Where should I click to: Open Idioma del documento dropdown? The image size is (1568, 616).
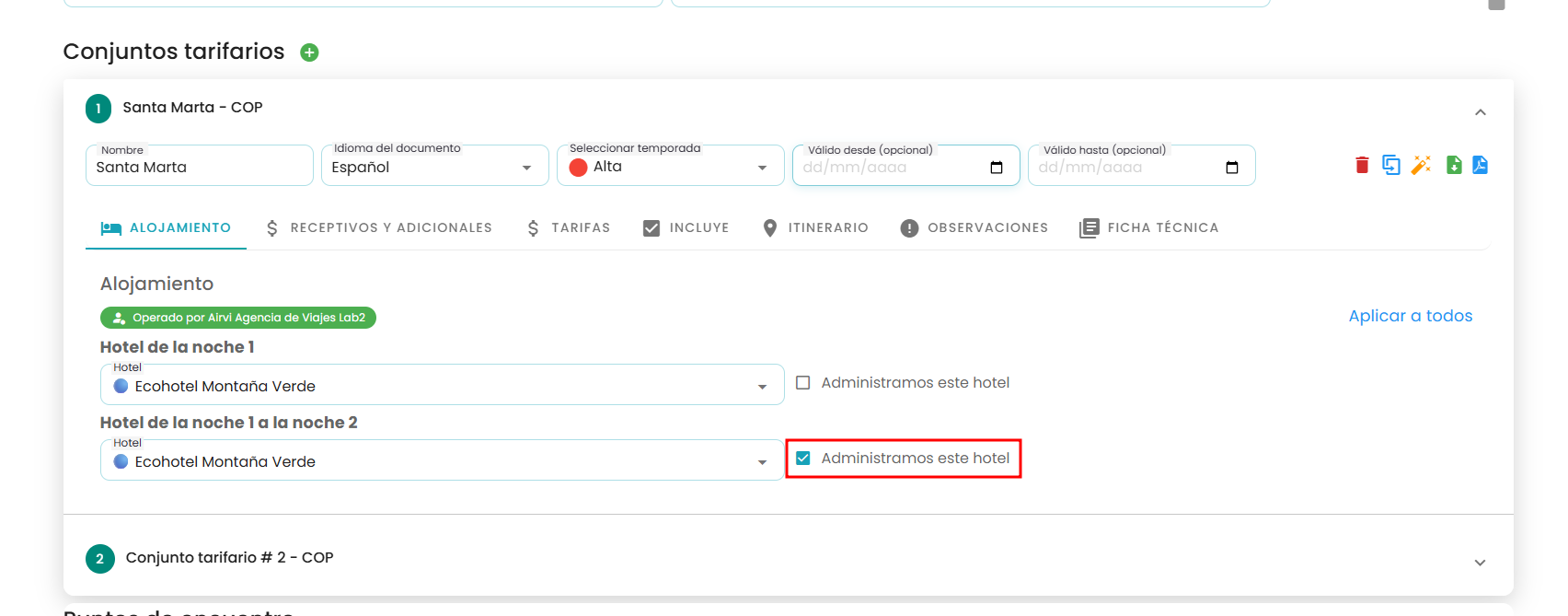(434, 166)
